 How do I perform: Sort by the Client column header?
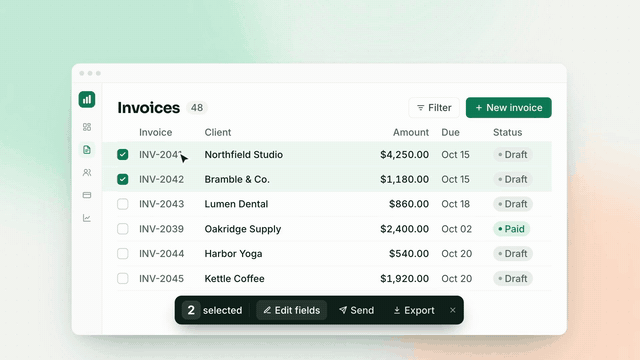(x=218, y=132)
